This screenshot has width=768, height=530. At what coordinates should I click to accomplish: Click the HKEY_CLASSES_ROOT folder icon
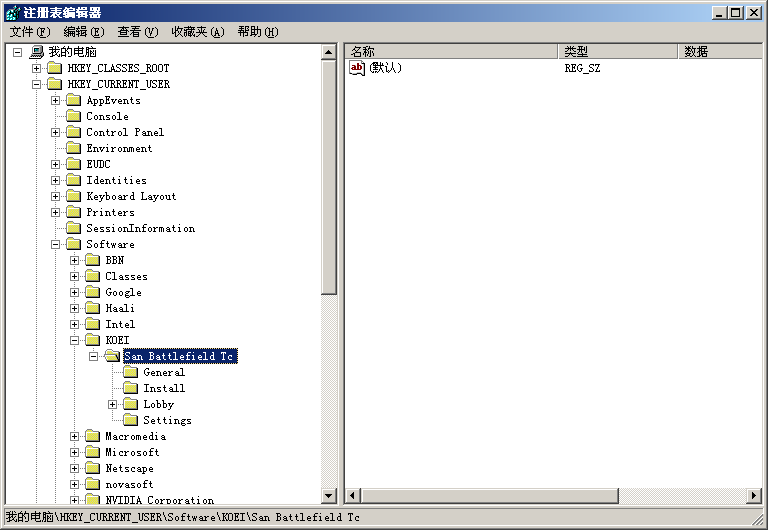[x=54, y=68]
